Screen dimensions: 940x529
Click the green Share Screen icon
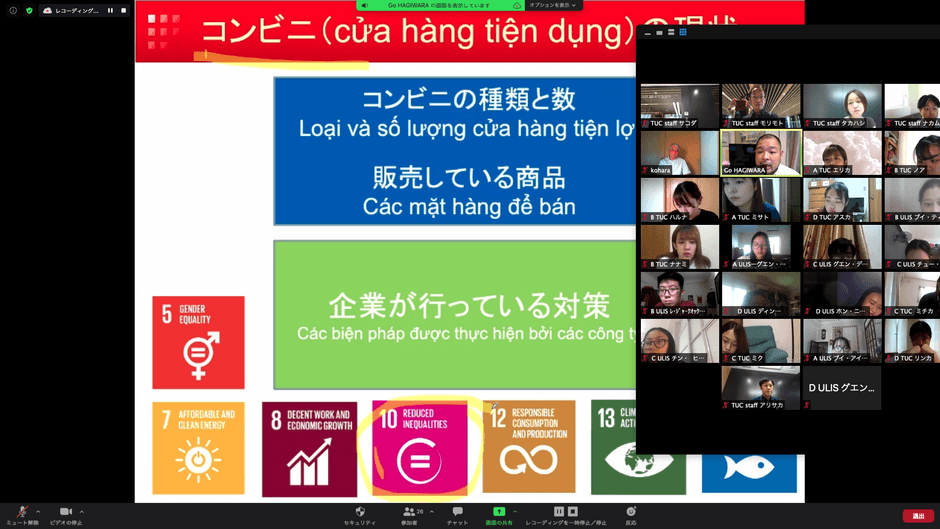(498, 512)
